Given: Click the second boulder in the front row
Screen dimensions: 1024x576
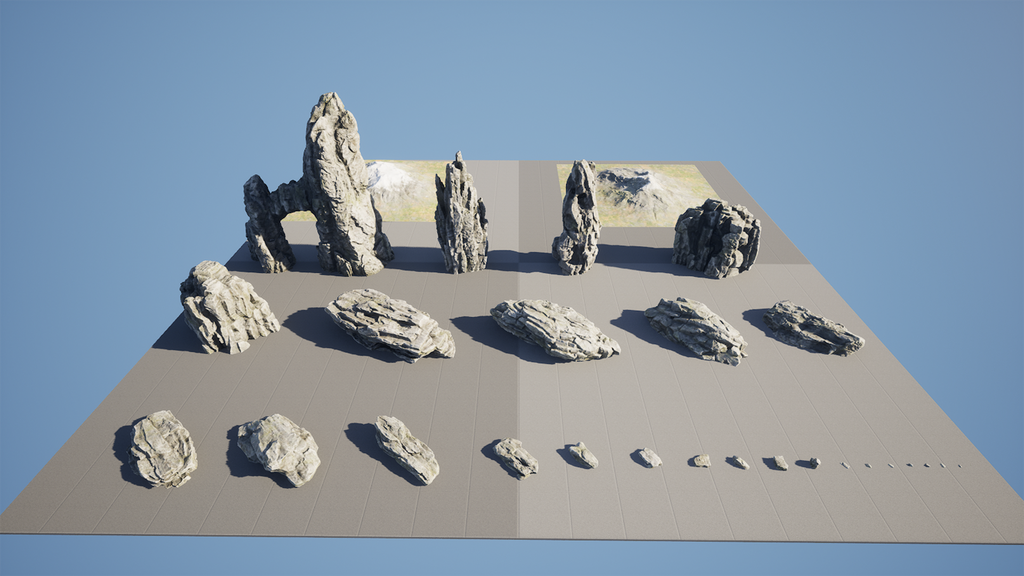Looking at the screenshot, I should pos(279,448).
